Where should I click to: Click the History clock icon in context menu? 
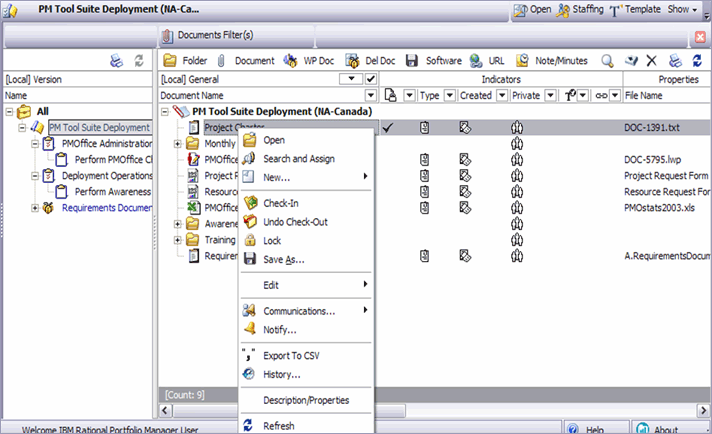pyautogui.click(x=248, y=374)
